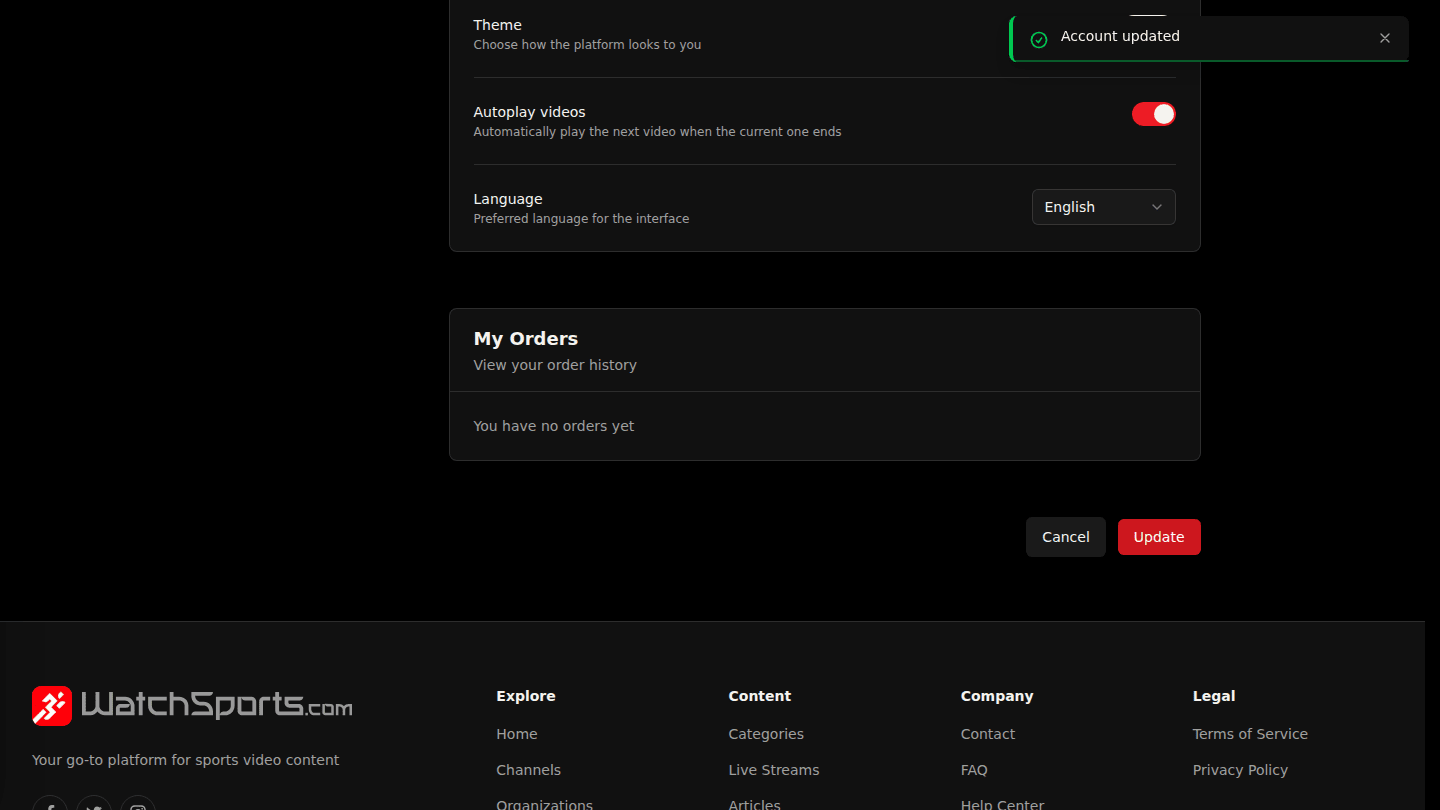The image size is (1440, 810).
Task: Click the Cancel button
Action: tap(1066, 537)
